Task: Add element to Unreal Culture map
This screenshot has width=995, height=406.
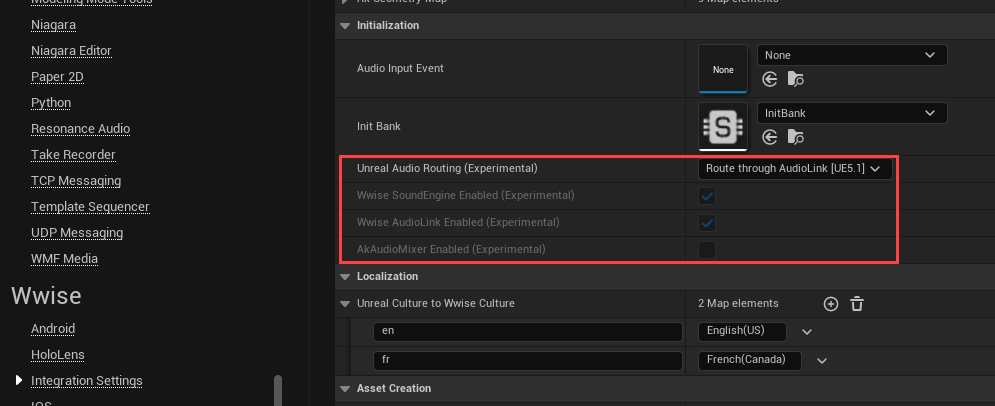Action: pyautogui.click(x=831, y=304)
